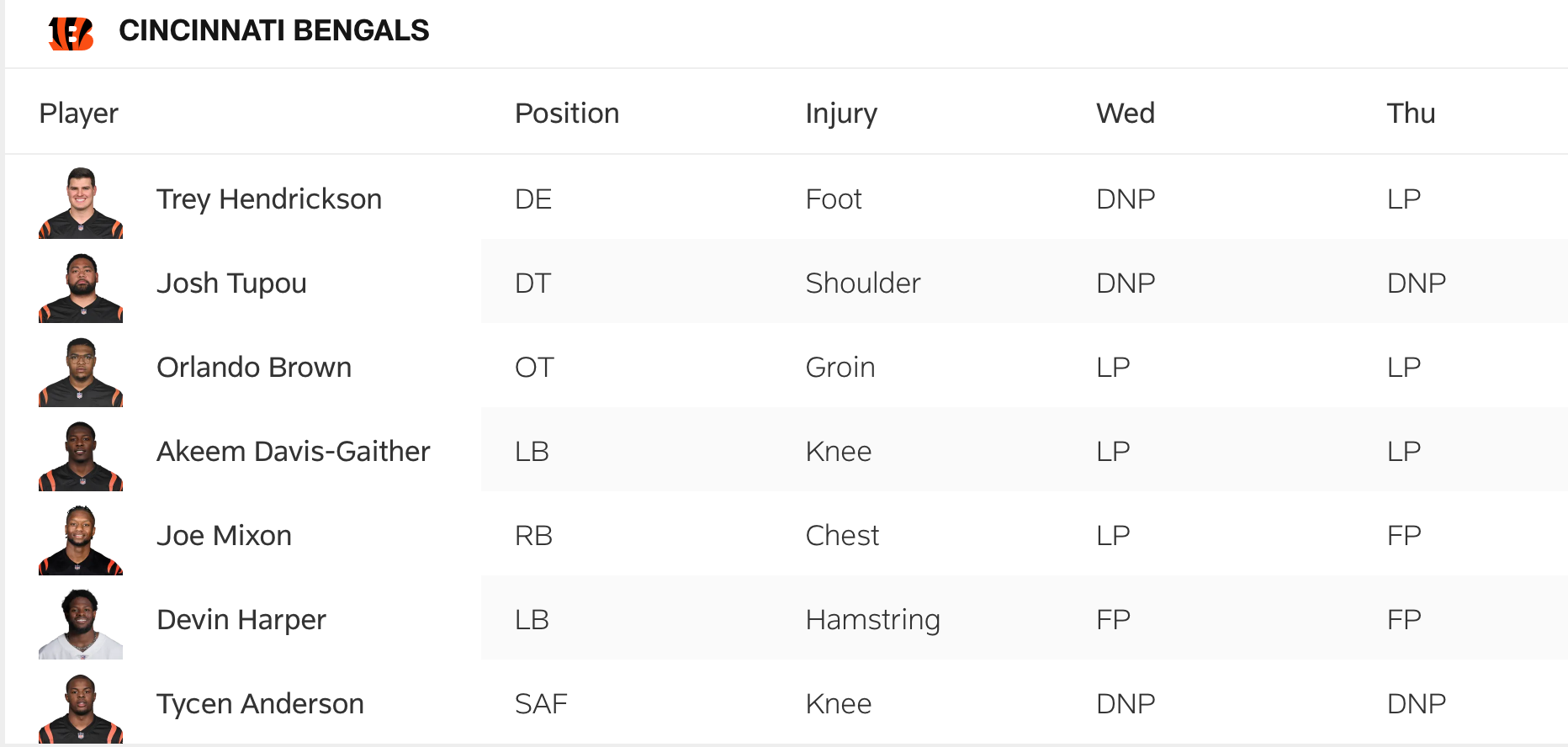This screenshot has height=747, width=1568.
Task: Select Devin Harper's headshot image
Action: click(81, 623)
